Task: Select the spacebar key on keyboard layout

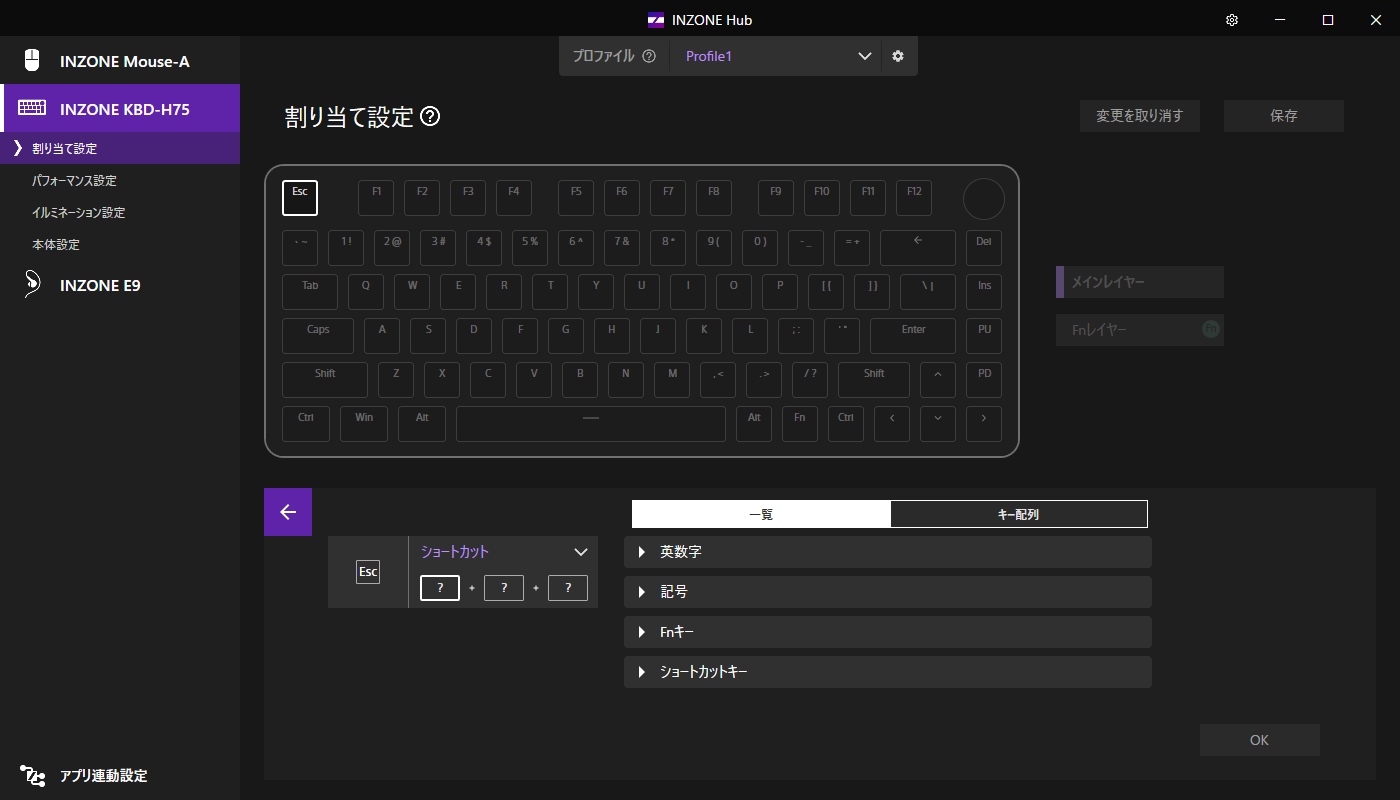Action: click(x=591, y=424)
